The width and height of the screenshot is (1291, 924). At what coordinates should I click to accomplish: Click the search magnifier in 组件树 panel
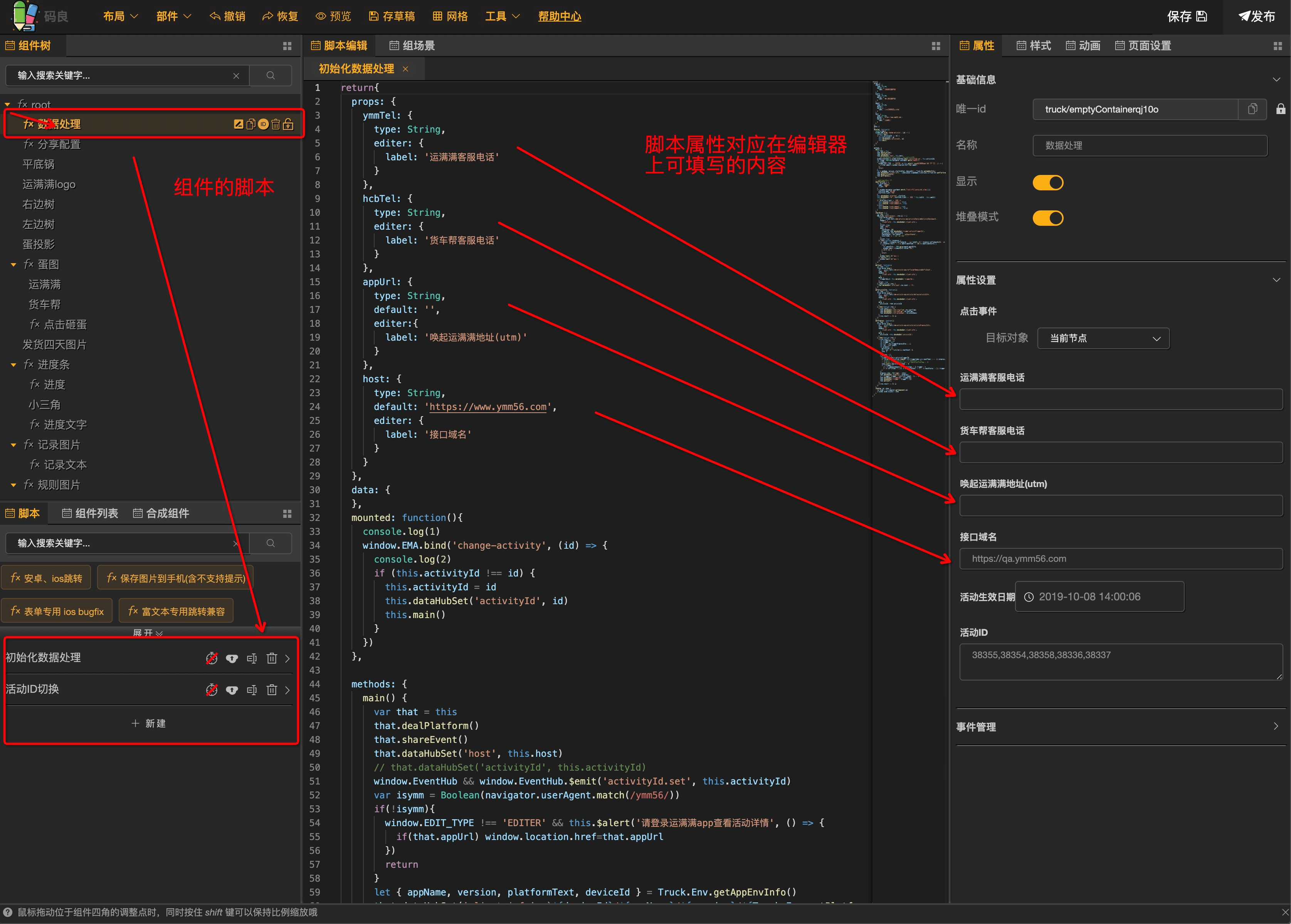click(271, 76)
